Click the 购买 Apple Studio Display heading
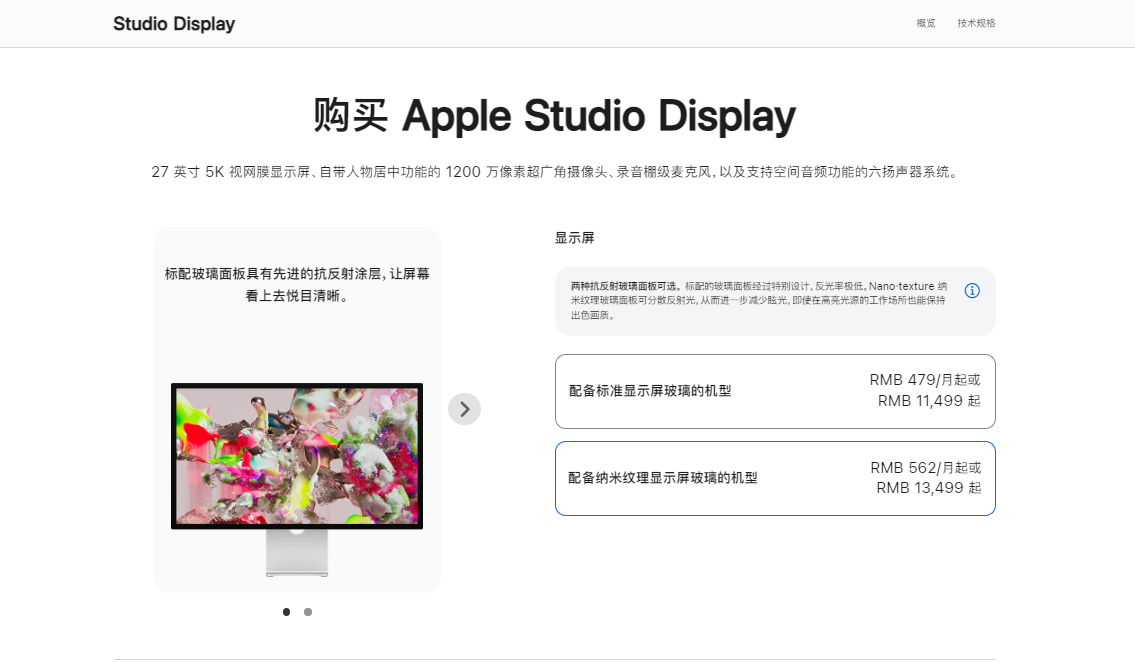Image resolution: width=1135 pixels, height=663 pixels. pyautogui.click(x=554, y=116)
